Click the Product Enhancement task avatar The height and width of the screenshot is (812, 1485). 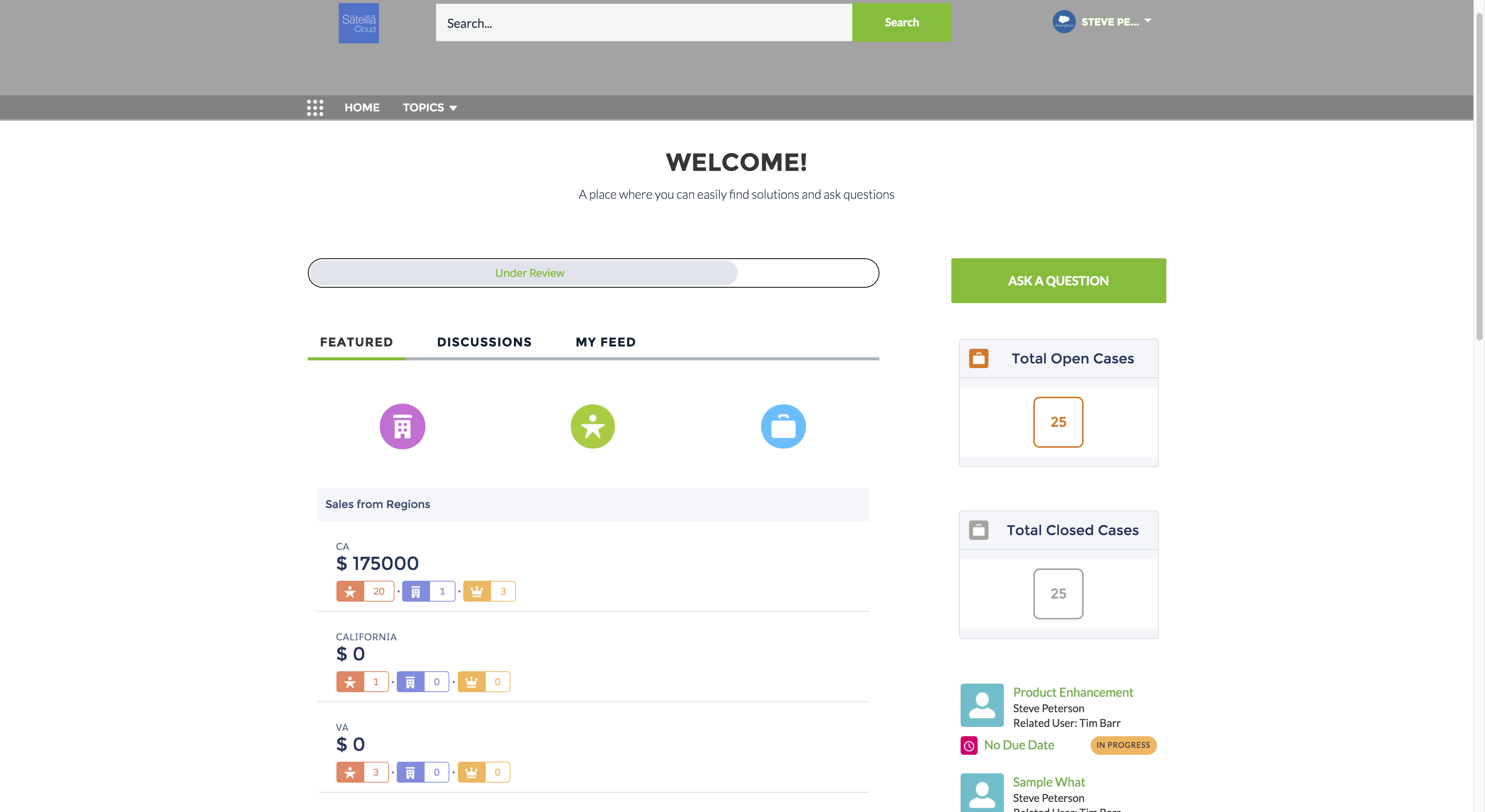click(982, 705)
